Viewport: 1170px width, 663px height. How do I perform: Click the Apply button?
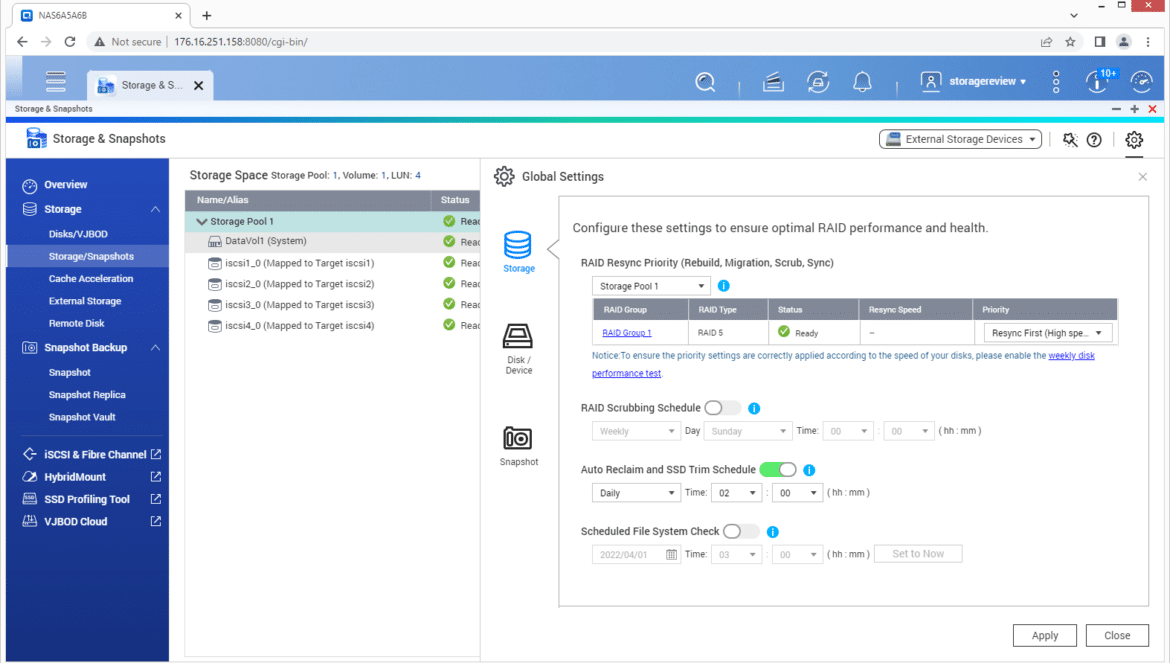click(x=1045, y=635)
